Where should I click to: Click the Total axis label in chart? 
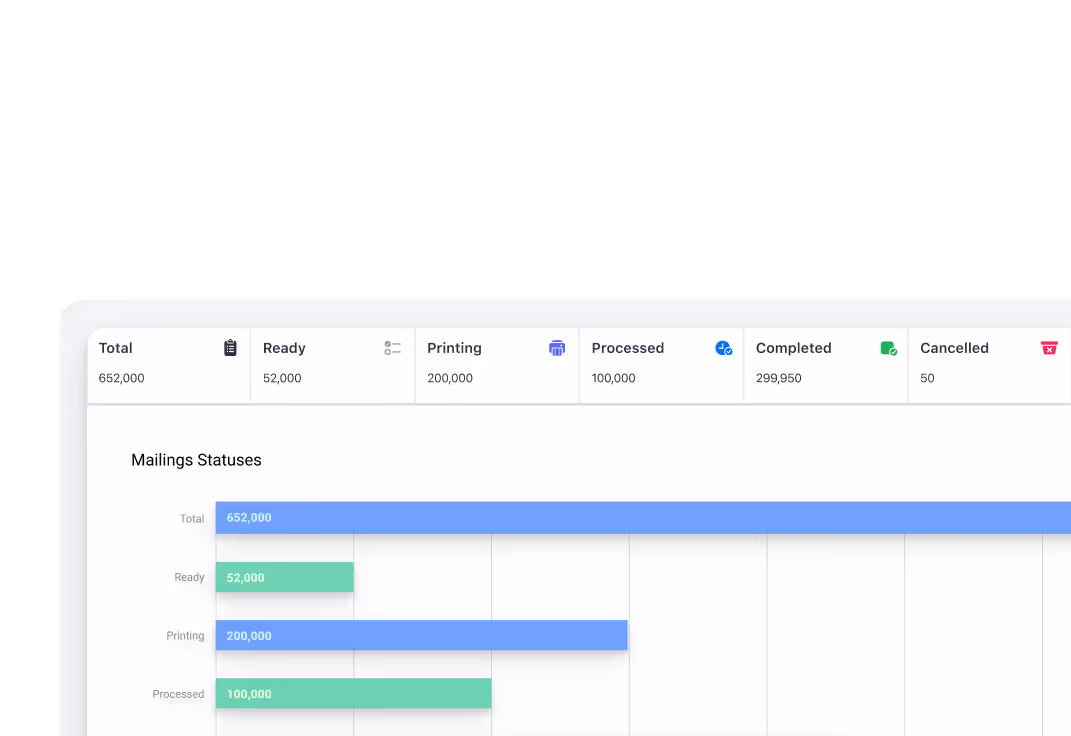click(192, 519)
